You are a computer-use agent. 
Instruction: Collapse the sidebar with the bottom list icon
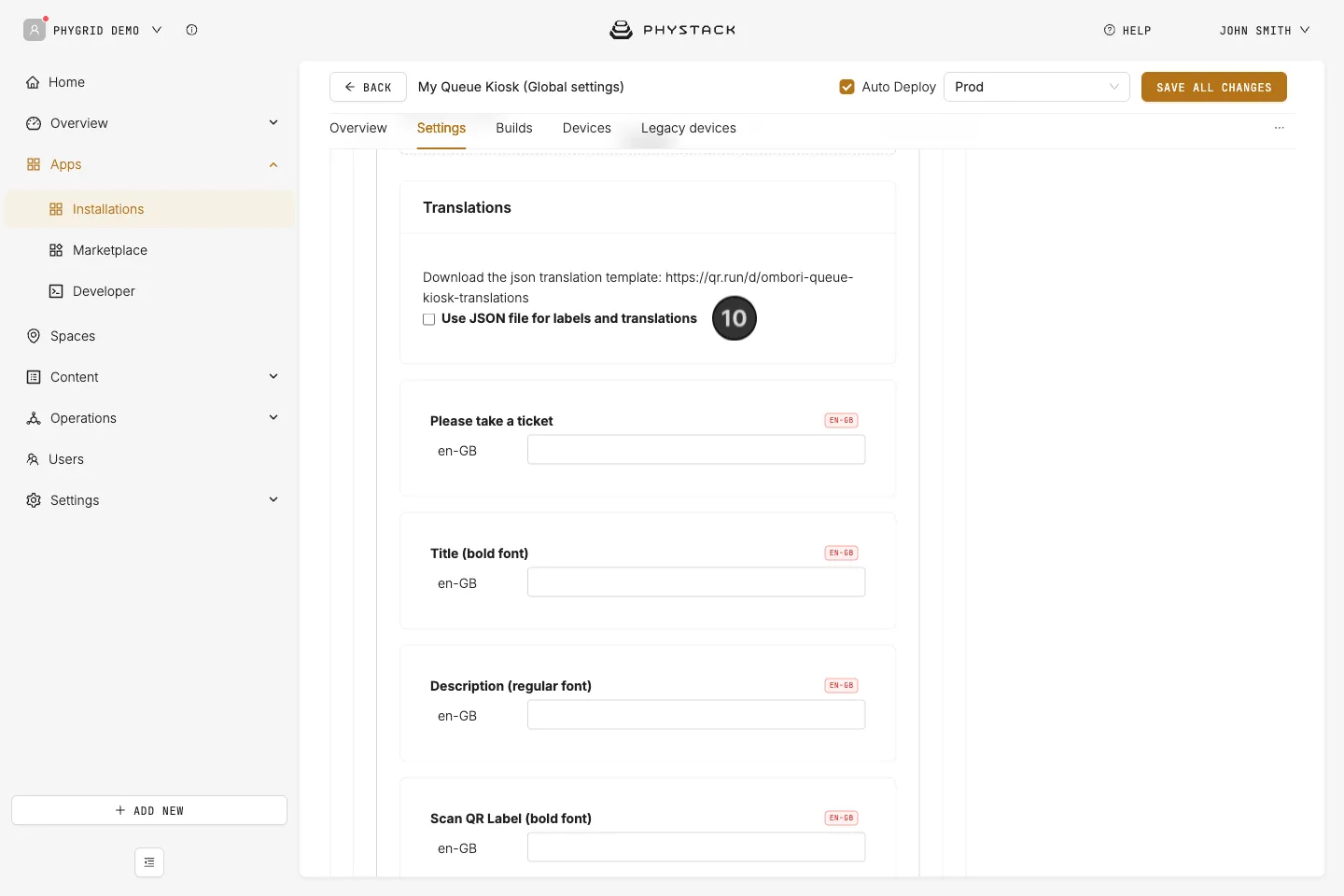pos(149,862)
